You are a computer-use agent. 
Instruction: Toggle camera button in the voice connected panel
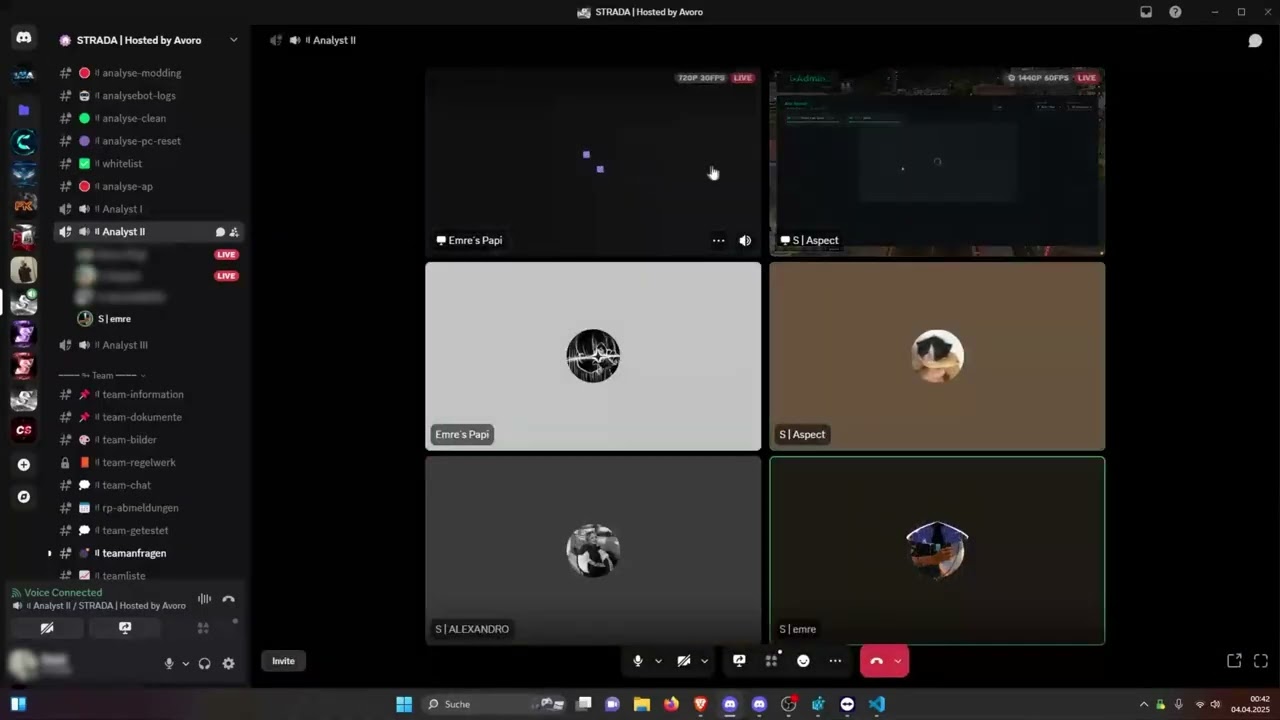[x=47, y=628]
